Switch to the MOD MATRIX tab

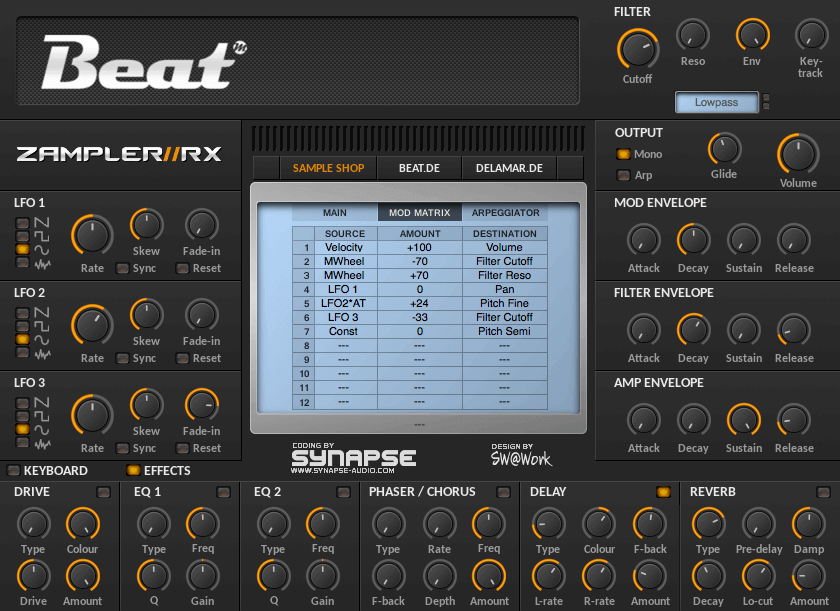tap(419, 213)
